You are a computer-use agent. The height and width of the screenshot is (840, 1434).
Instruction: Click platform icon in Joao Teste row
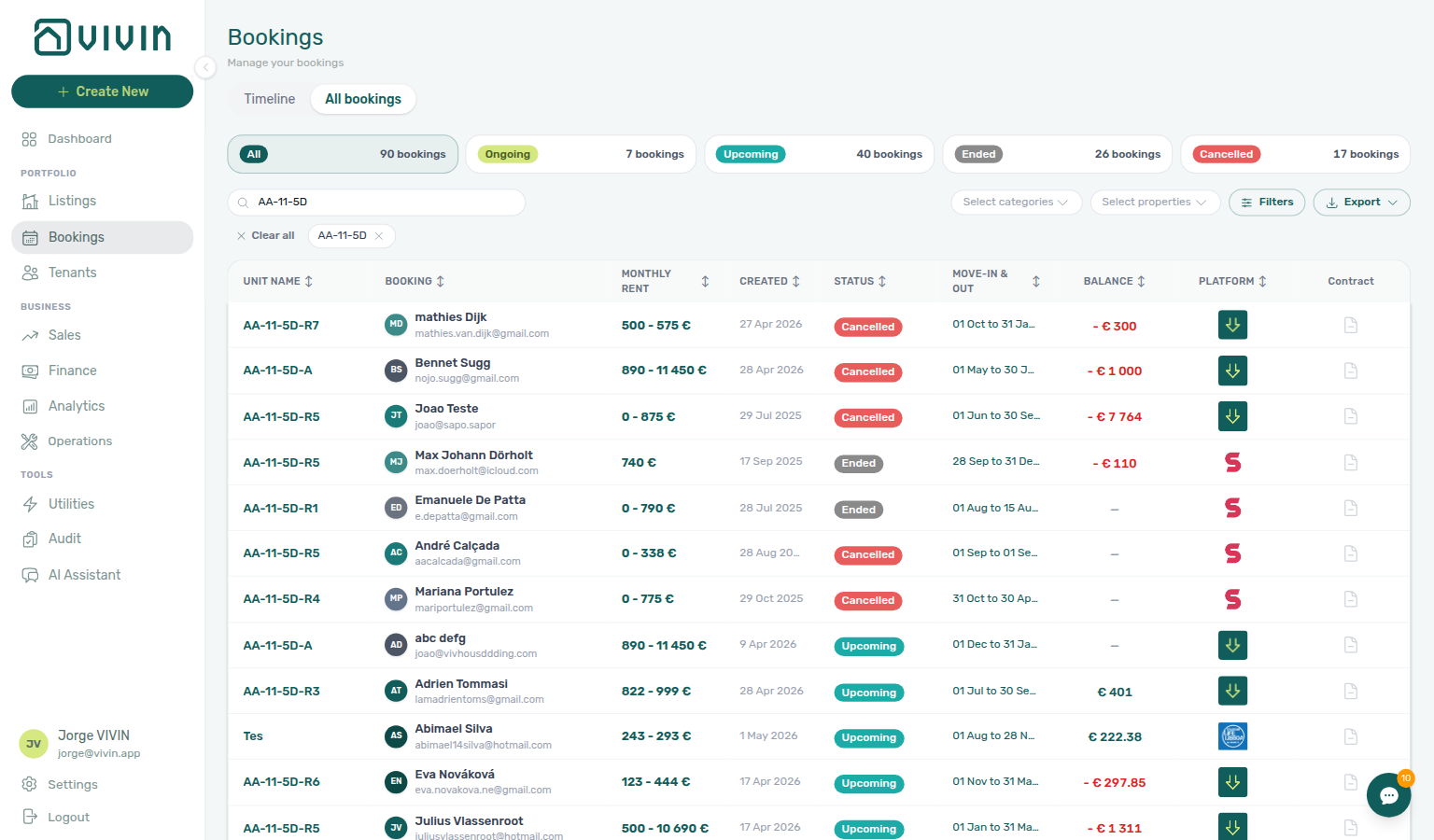pyautogui.click(x=1232, y=416)
